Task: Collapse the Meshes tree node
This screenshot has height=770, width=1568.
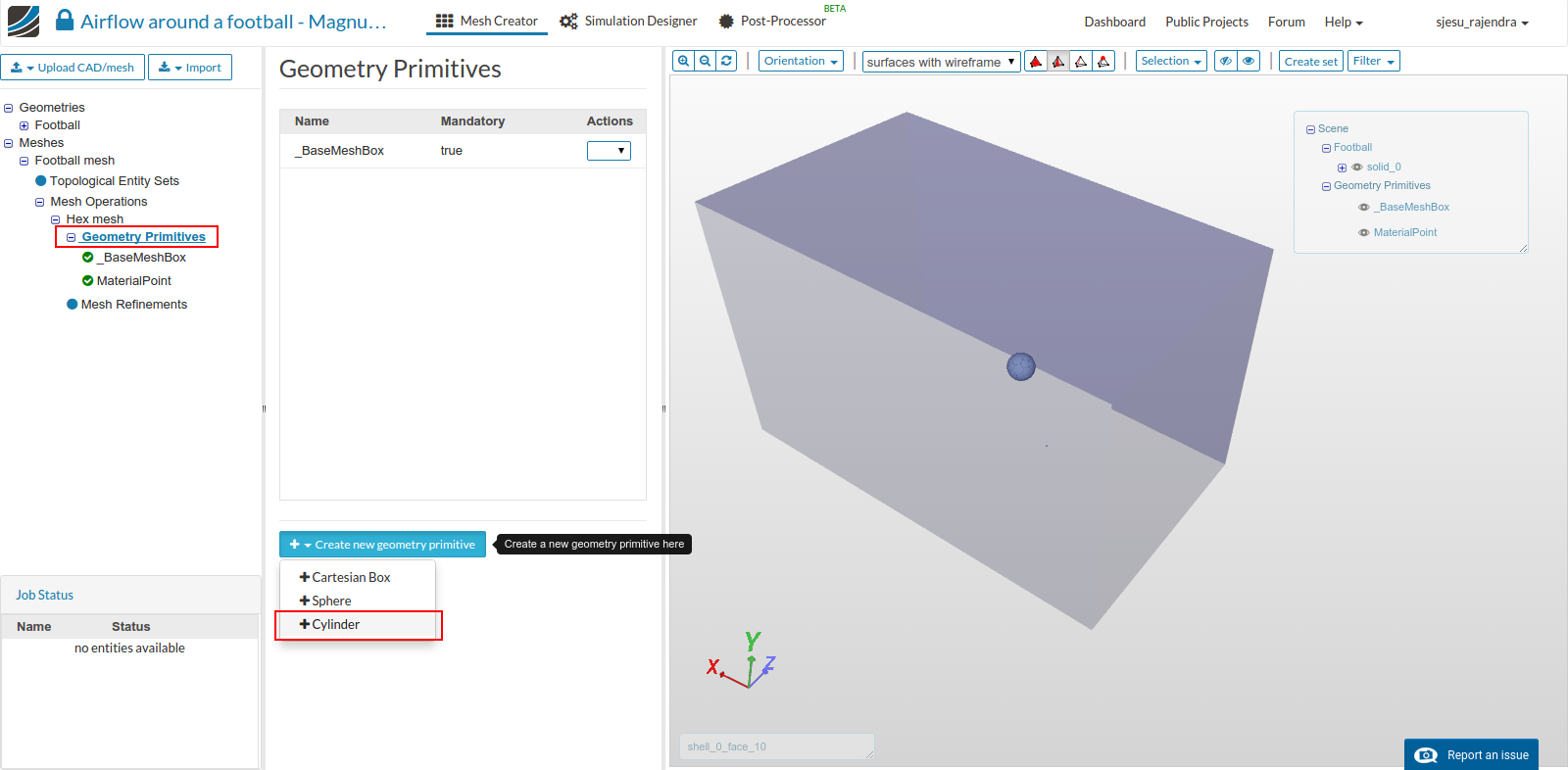Action: pyautogui.click(x=9, y=143)
